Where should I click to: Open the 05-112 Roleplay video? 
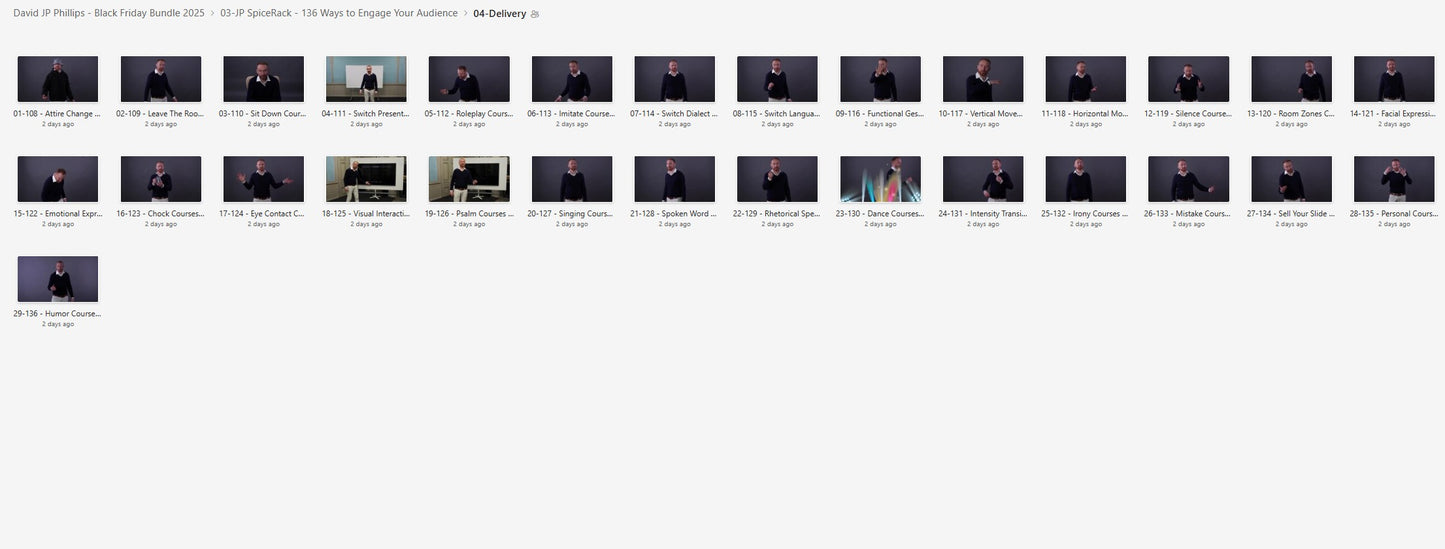point(469,79)
